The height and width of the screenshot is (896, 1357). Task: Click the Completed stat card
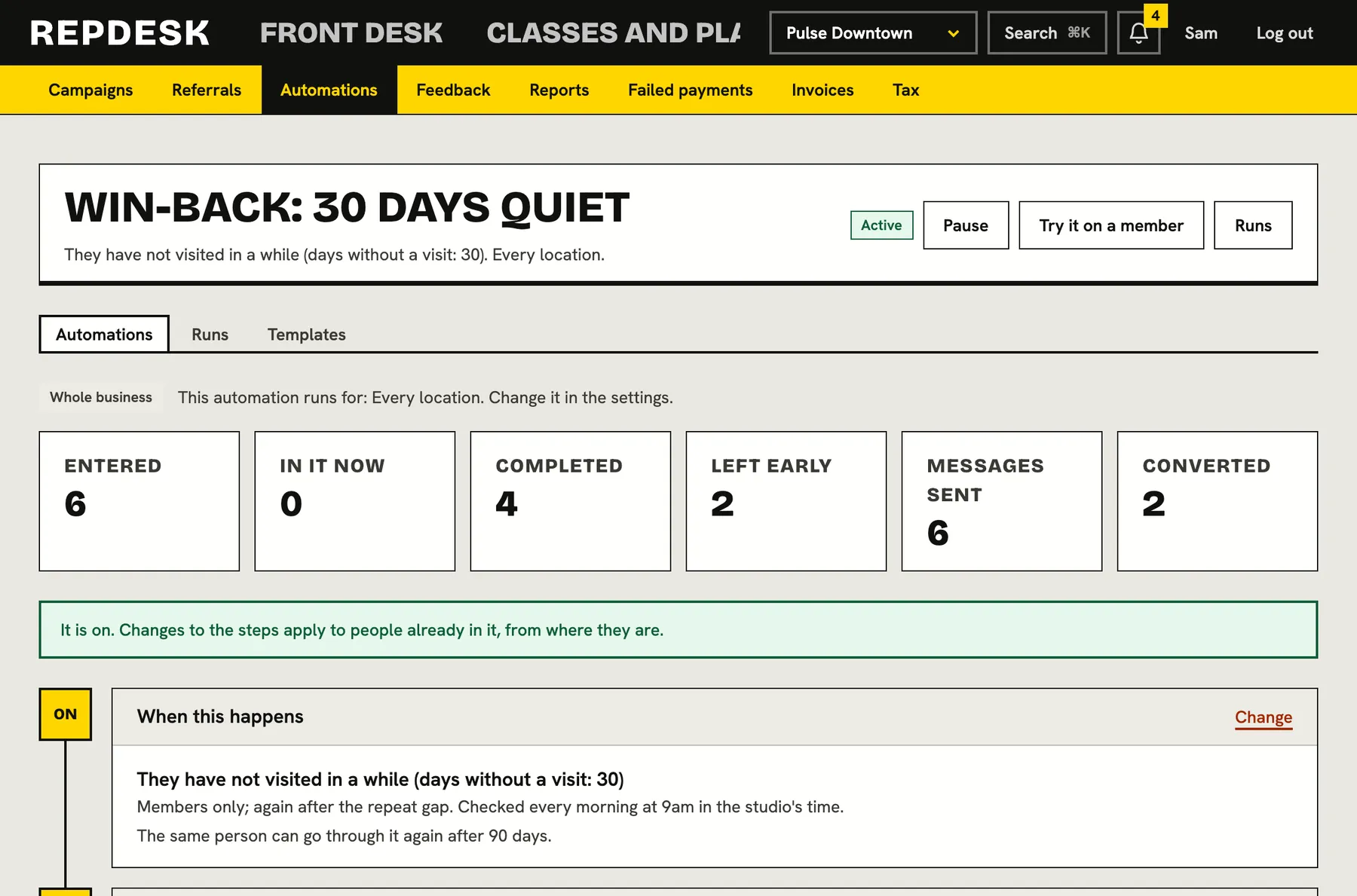[x=571, y=501]
